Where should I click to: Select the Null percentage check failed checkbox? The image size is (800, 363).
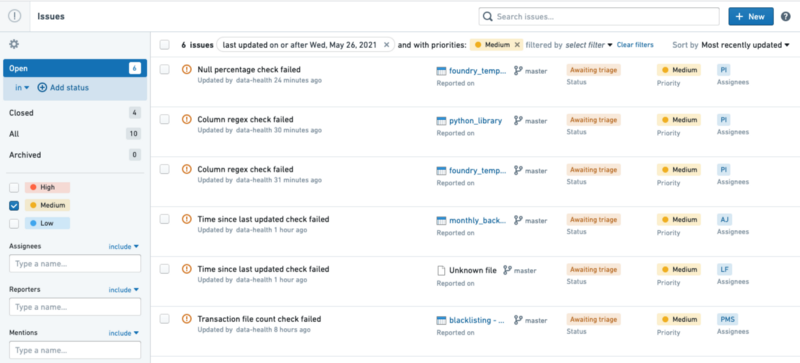(x=164, y=69)
